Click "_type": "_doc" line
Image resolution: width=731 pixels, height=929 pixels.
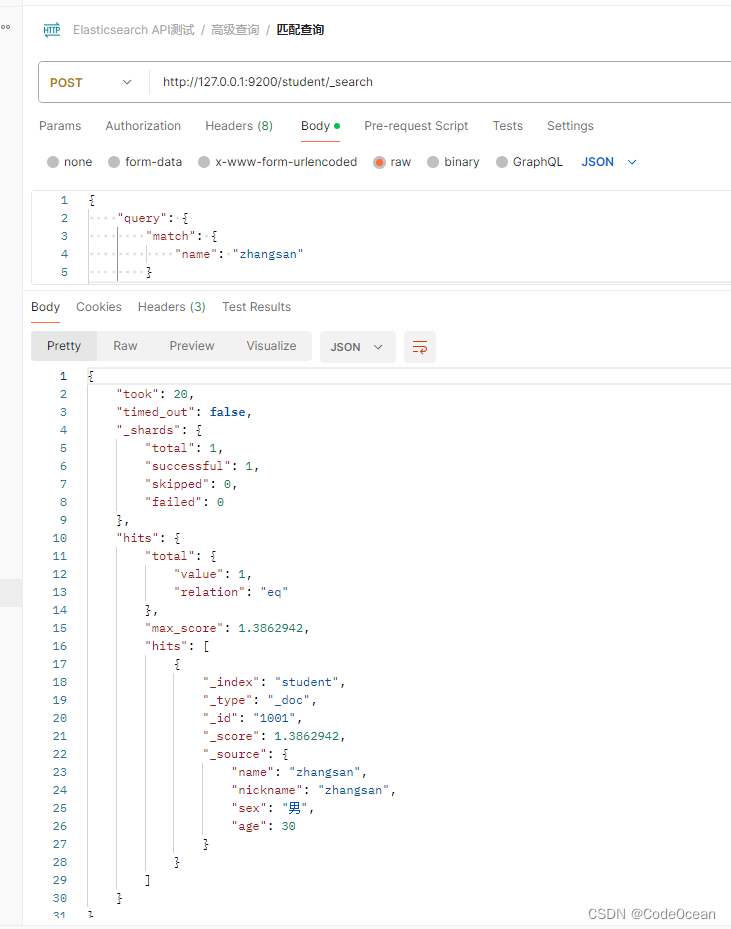259,700
